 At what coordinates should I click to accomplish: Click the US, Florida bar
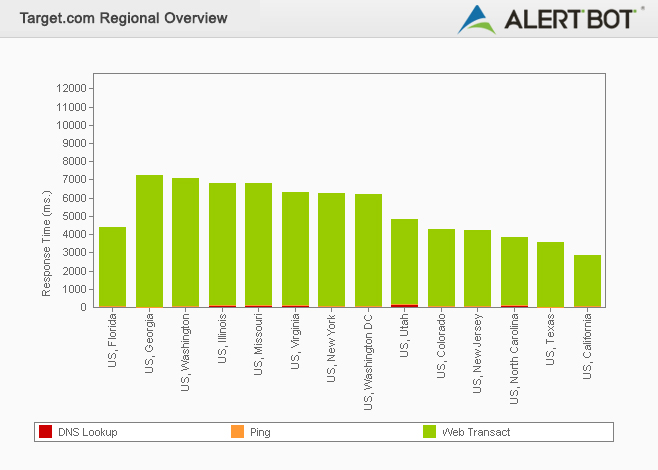tap(112, 267)
